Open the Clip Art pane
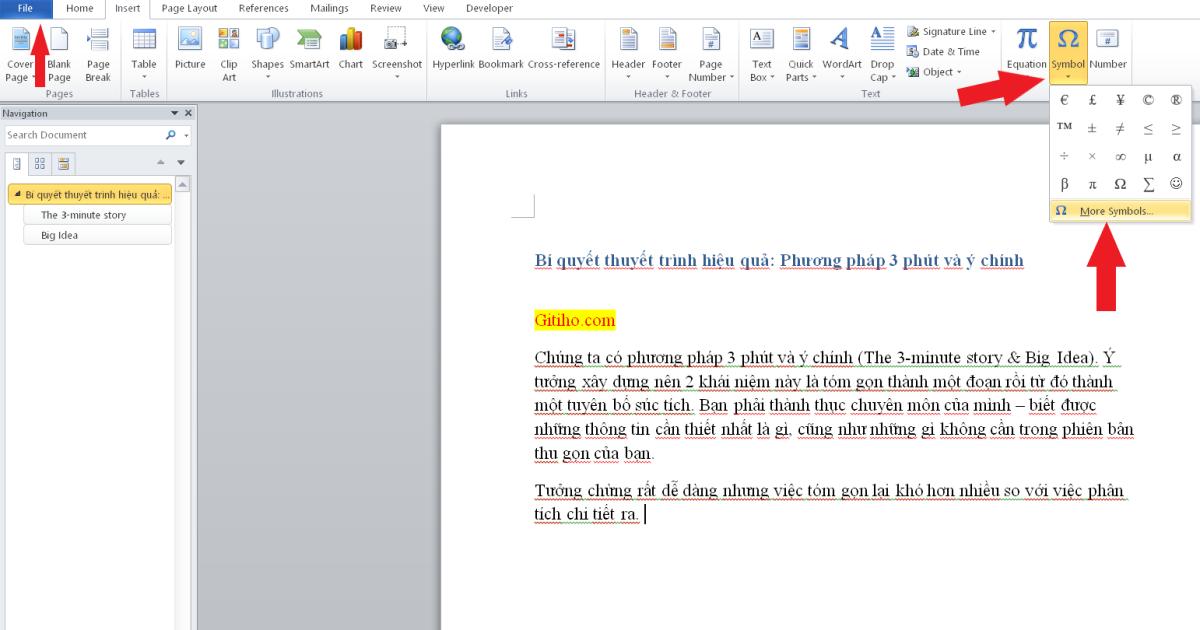Image resolution: width=1200 pixels, height=630 pixels. coord(229,48)
